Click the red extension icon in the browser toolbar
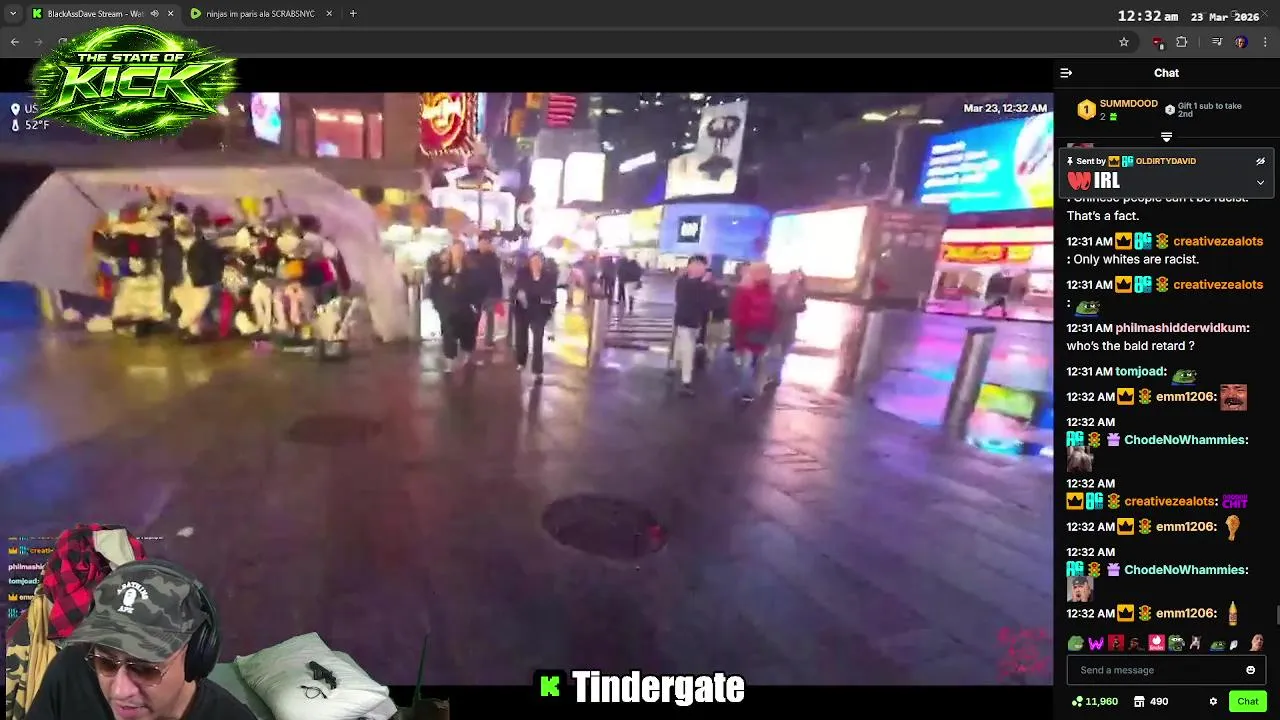The width and height of the screenshot is (1280, 720). [x=1158, y=42]
